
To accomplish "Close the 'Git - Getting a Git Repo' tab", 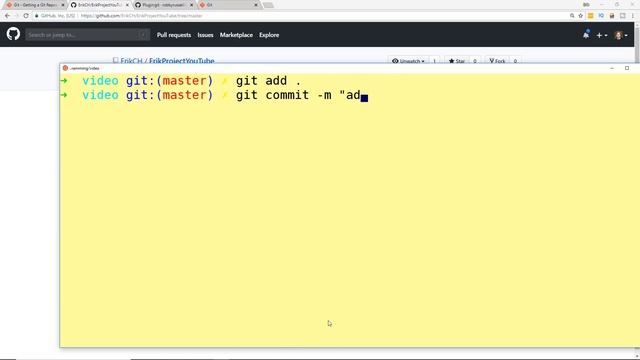I will pyautogui.click(x=62, y=5).
